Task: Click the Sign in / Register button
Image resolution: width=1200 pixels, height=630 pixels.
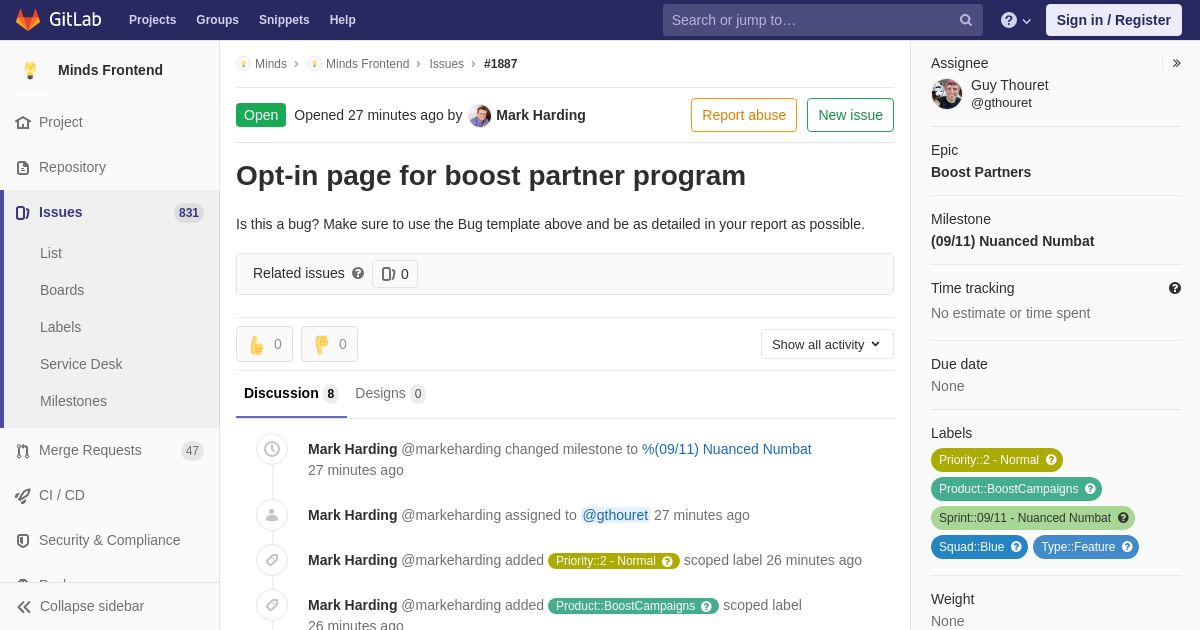Action: (1114, 20)
